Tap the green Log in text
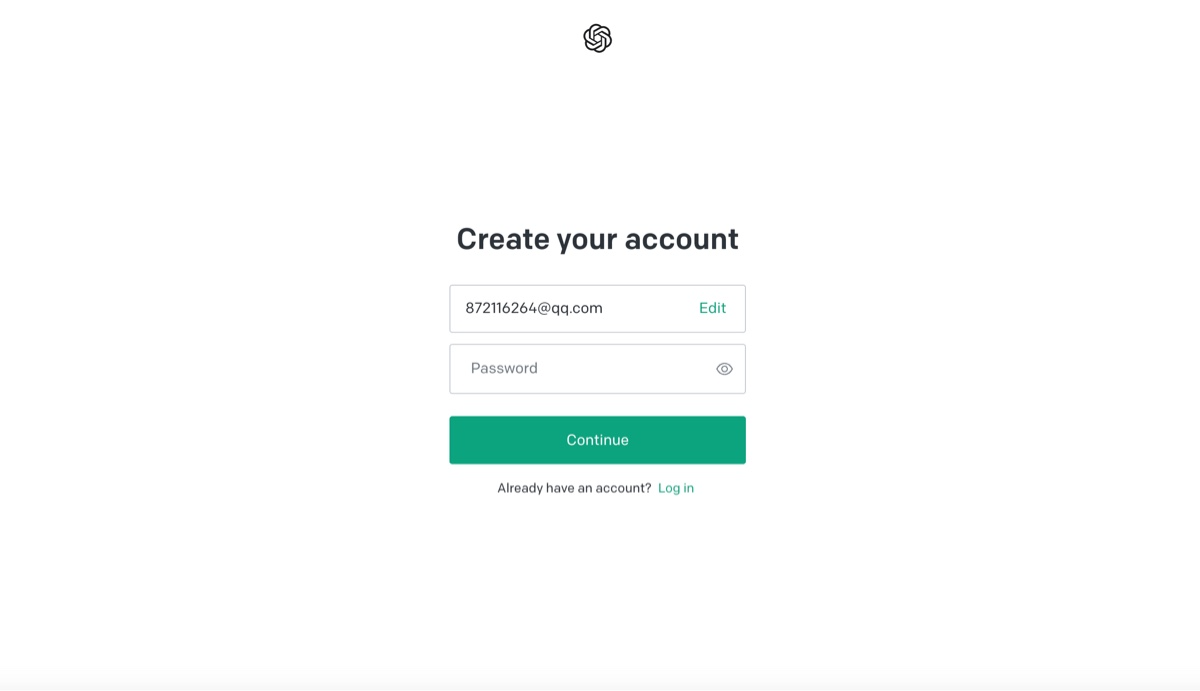Screen dimensions: 1200x691 [x=676, y=488]
